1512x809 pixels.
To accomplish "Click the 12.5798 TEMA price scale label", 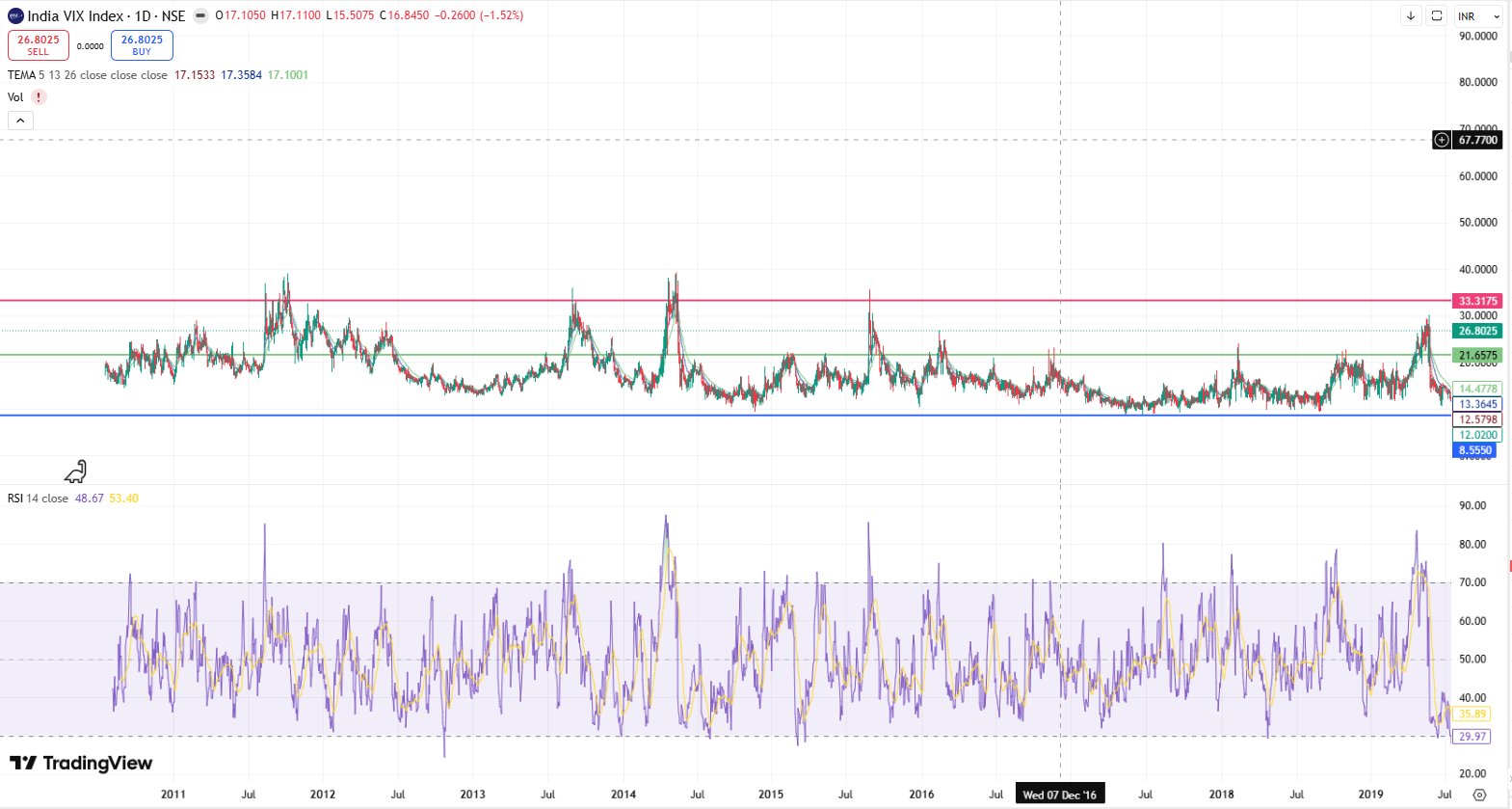I will tap(1477, 419).
